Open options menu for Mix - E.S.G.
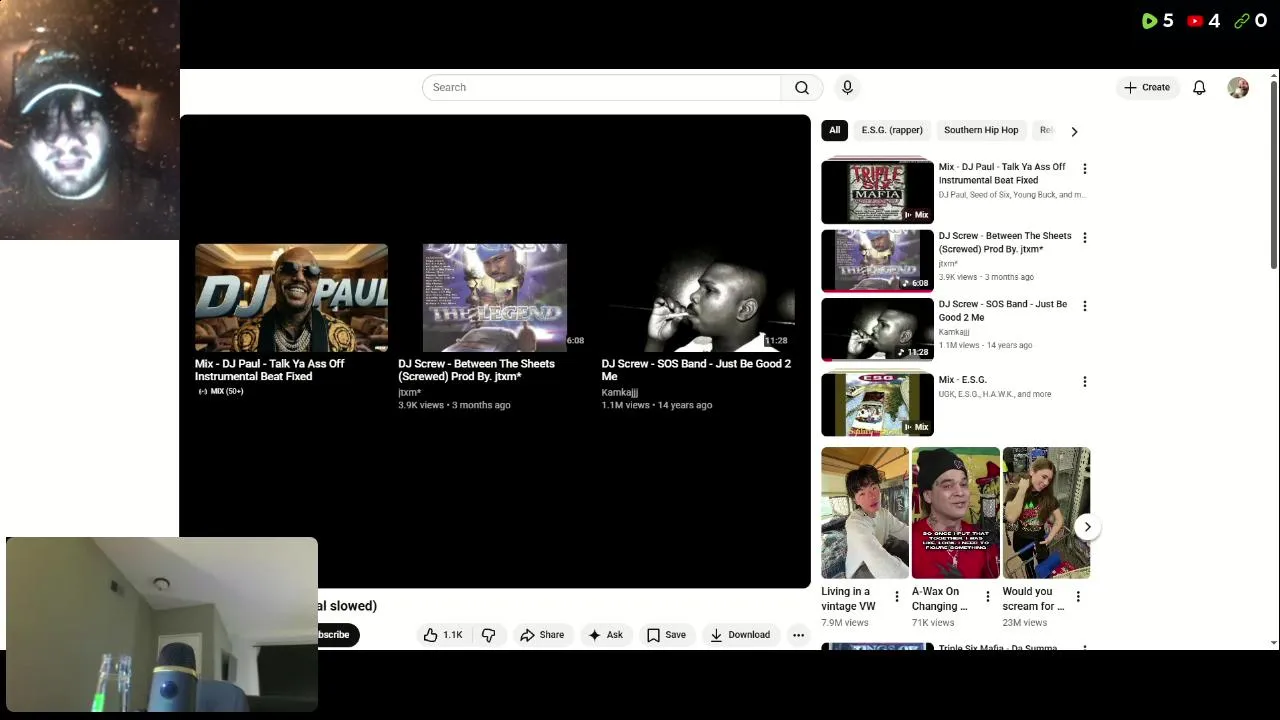1280x720 pixels. (1084, 382)
